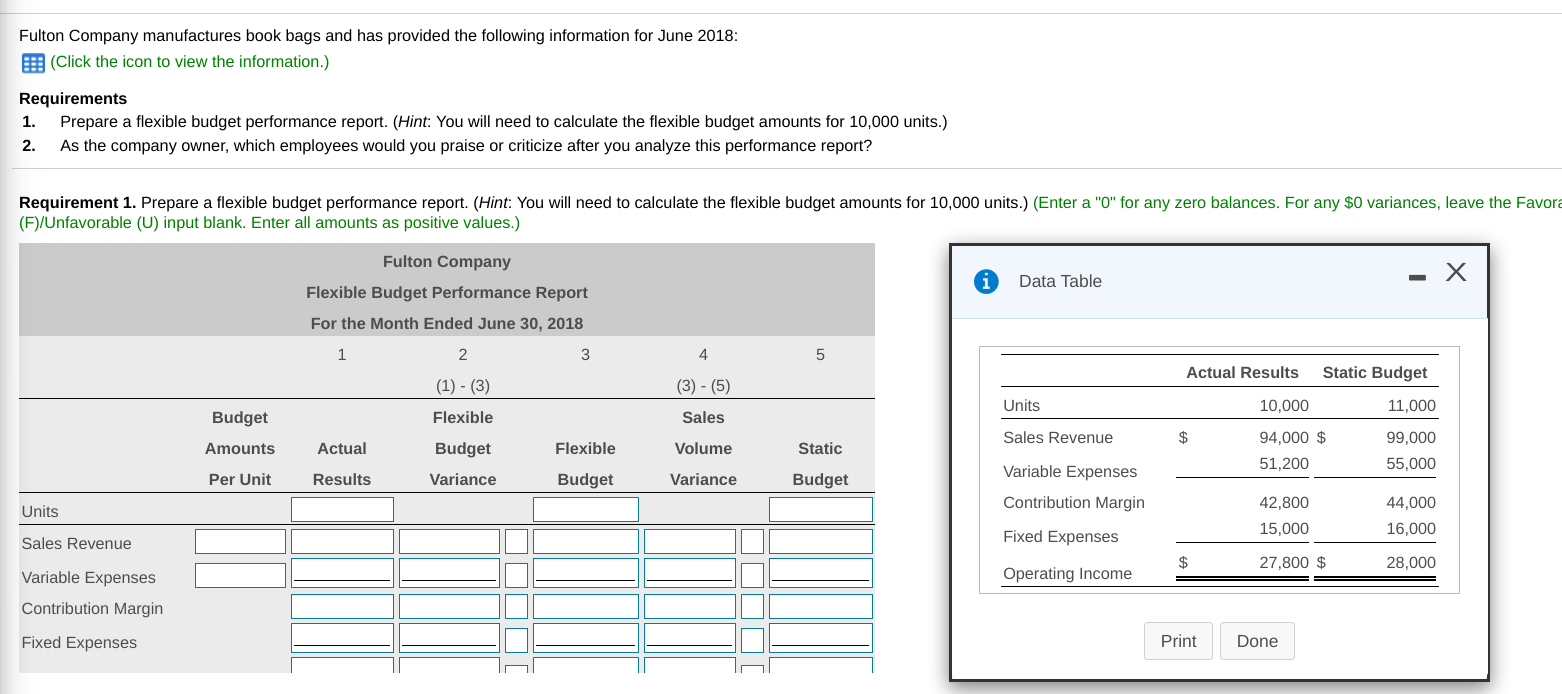1562x694 pixels.
Task: Focus Variable Expenses Static Budget field
Action: coord(820,573)
